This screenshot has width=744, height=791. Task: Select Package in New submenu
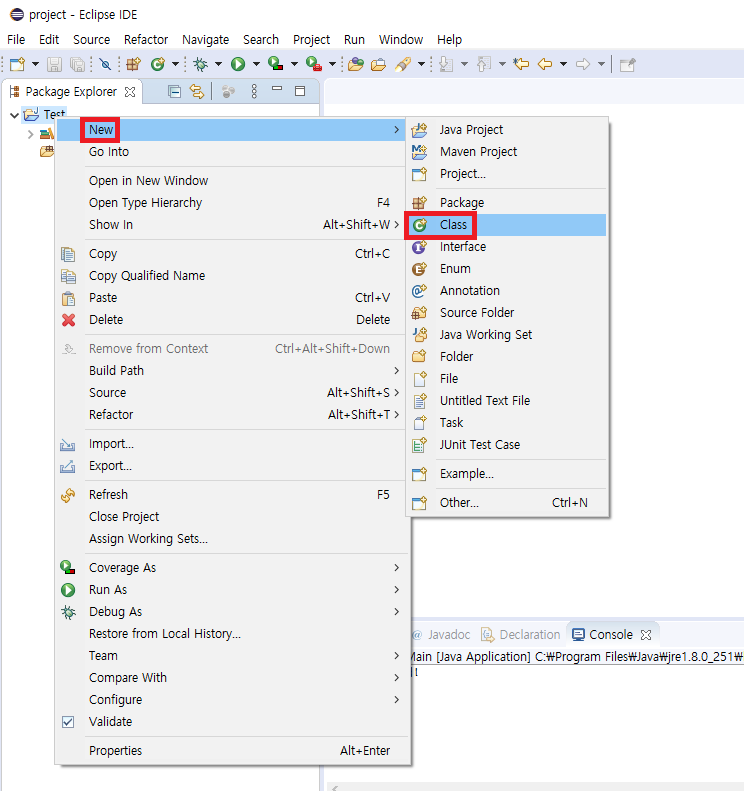(x=506, y=203)
